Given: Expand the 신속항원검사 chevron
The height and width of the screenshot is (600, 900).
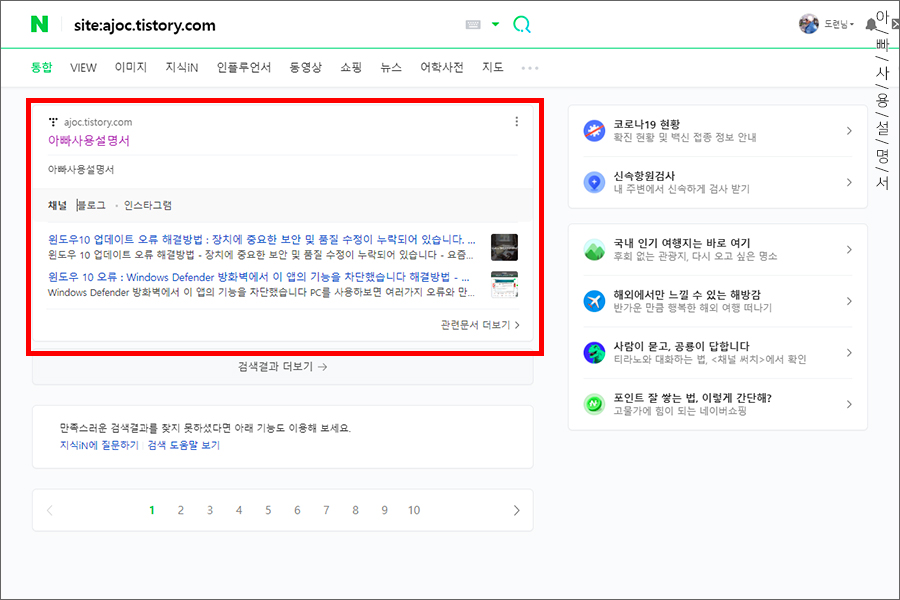Looking at the screenshot, I should point(849,183).
